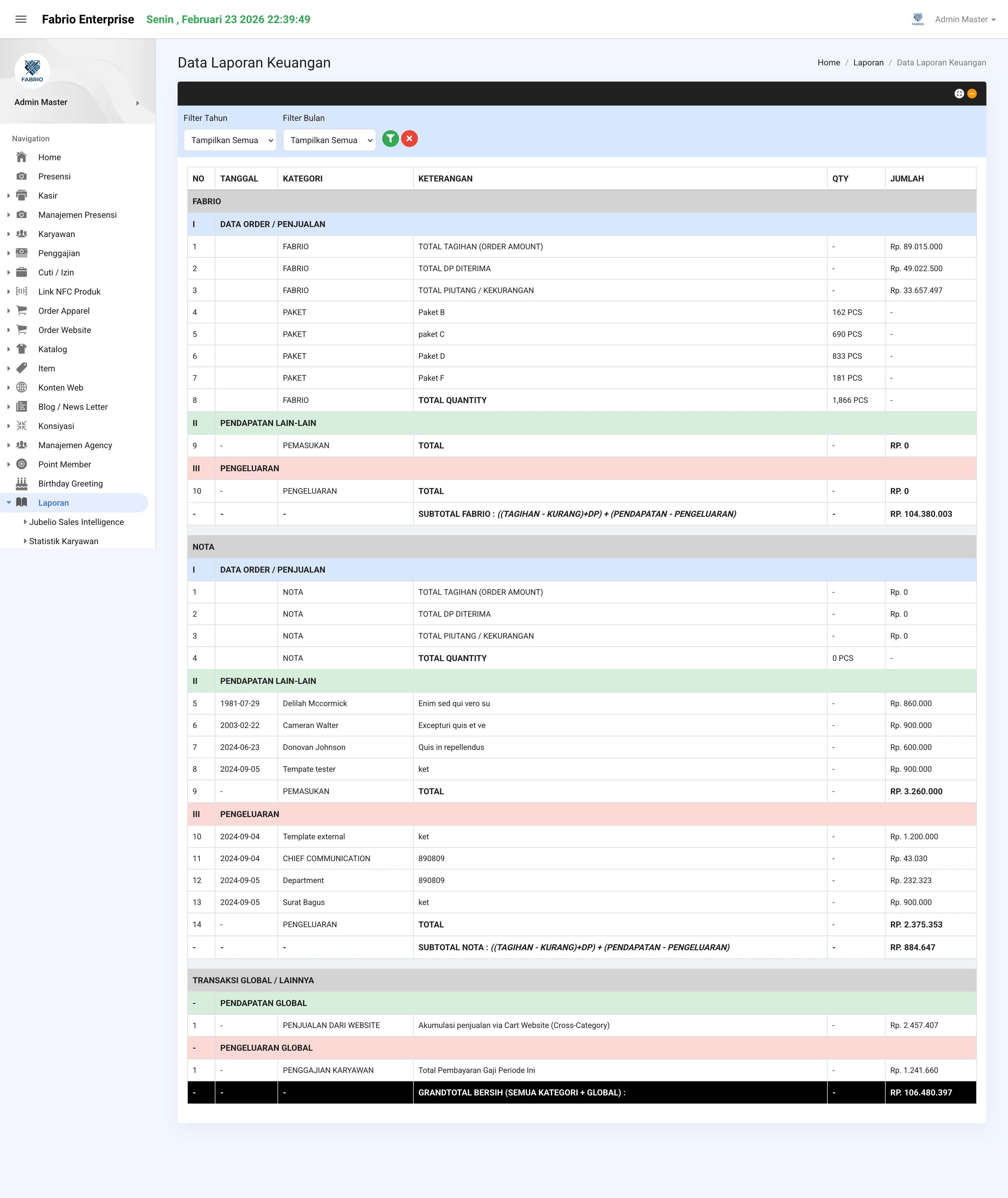Expand the Manajemen Agency menu
This screenshot has width=1008, height=1198.
(75, 445)
